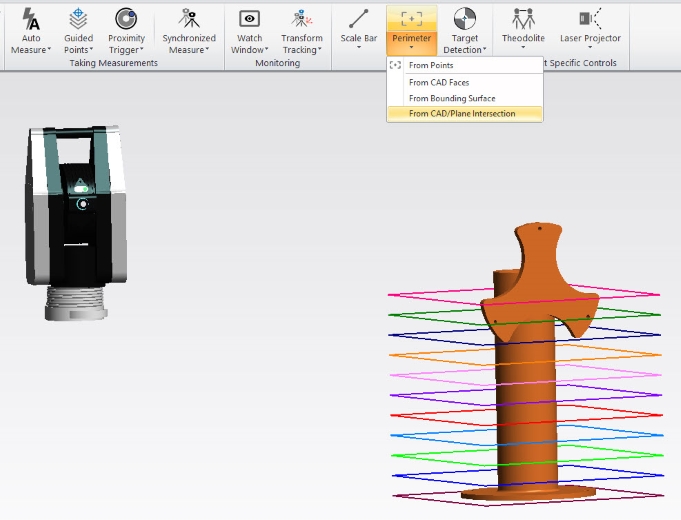The width and height of the screenshot is (681, 520).
Task: Choose From CAD Faces menu entry
Action: point(439,82)
